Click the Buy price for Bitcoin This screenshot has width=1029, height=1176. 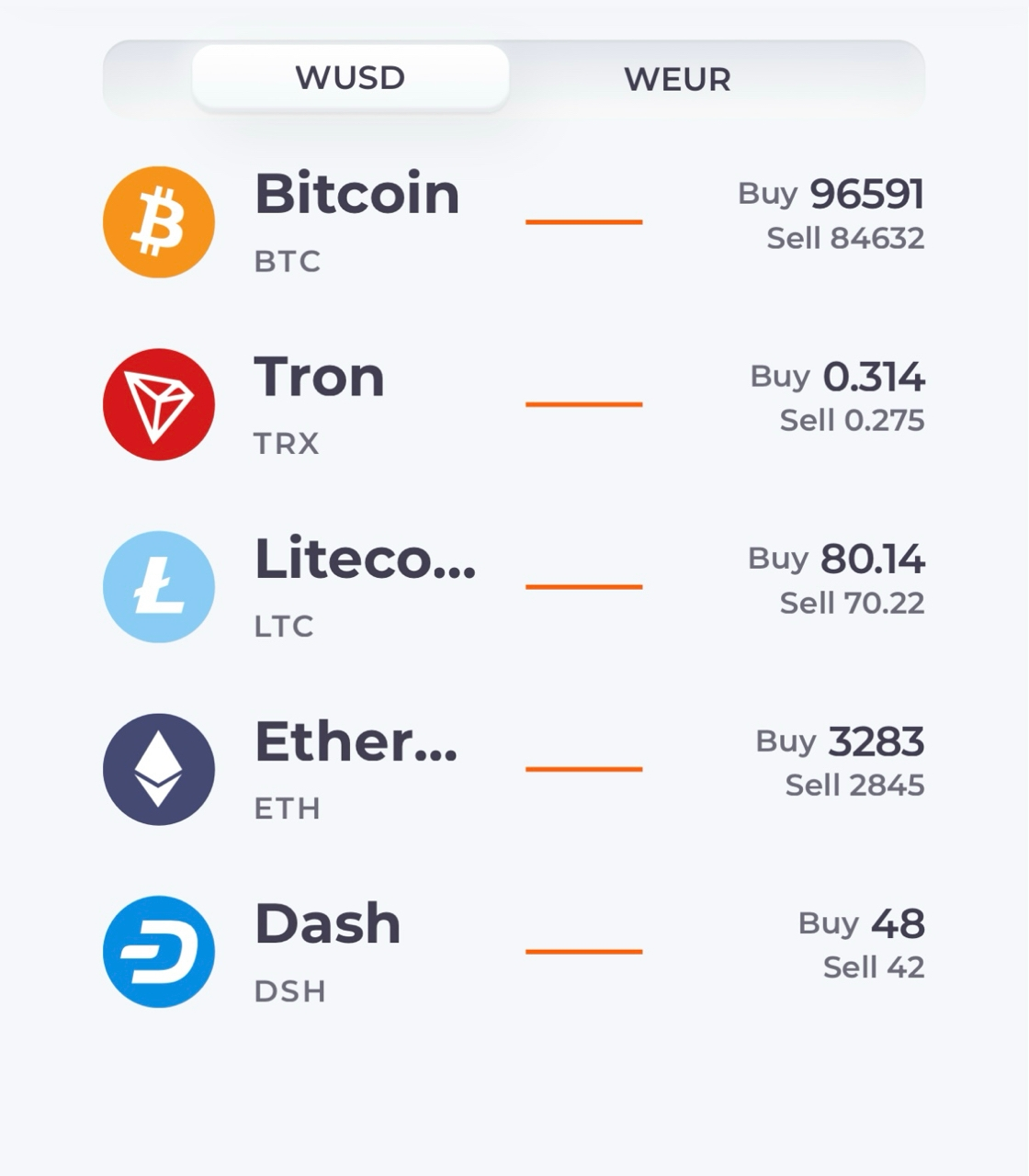point(832,194)
